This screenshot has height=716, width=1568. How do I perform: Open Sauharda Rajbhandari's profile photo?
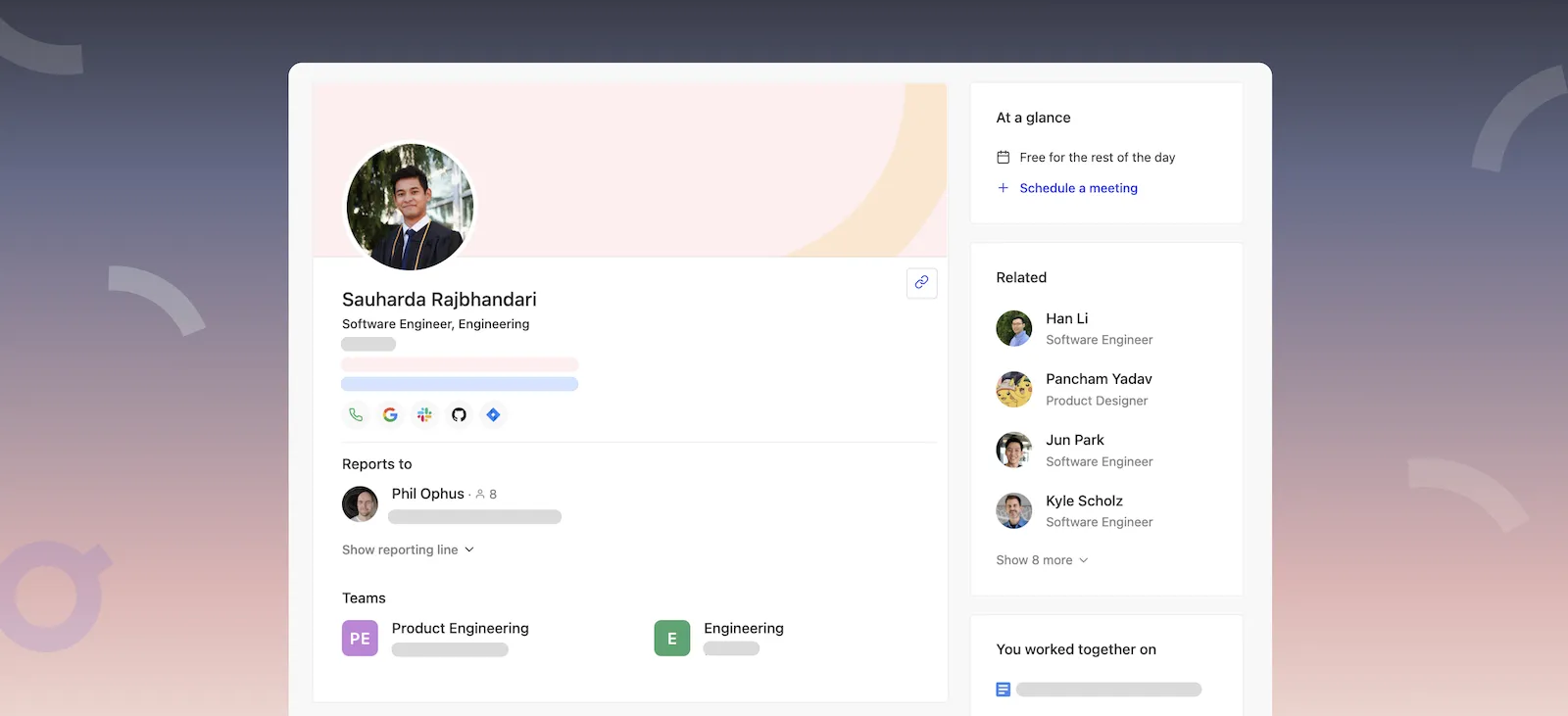click(x=410, y=207)
